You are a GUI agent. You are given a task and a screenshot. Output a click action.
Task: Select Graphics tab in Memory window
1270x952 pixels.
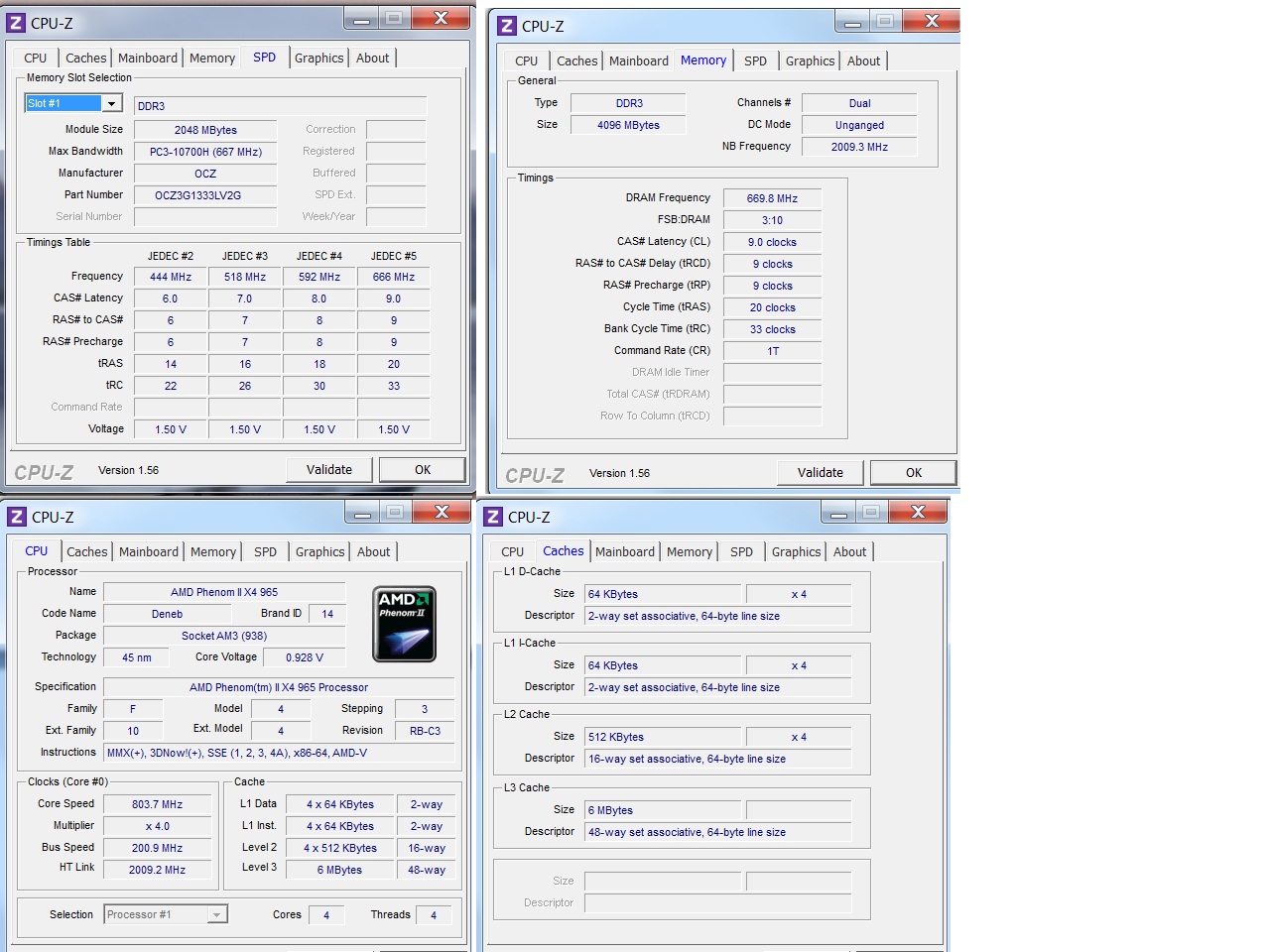pyautogui.click(x=811, y=60)
